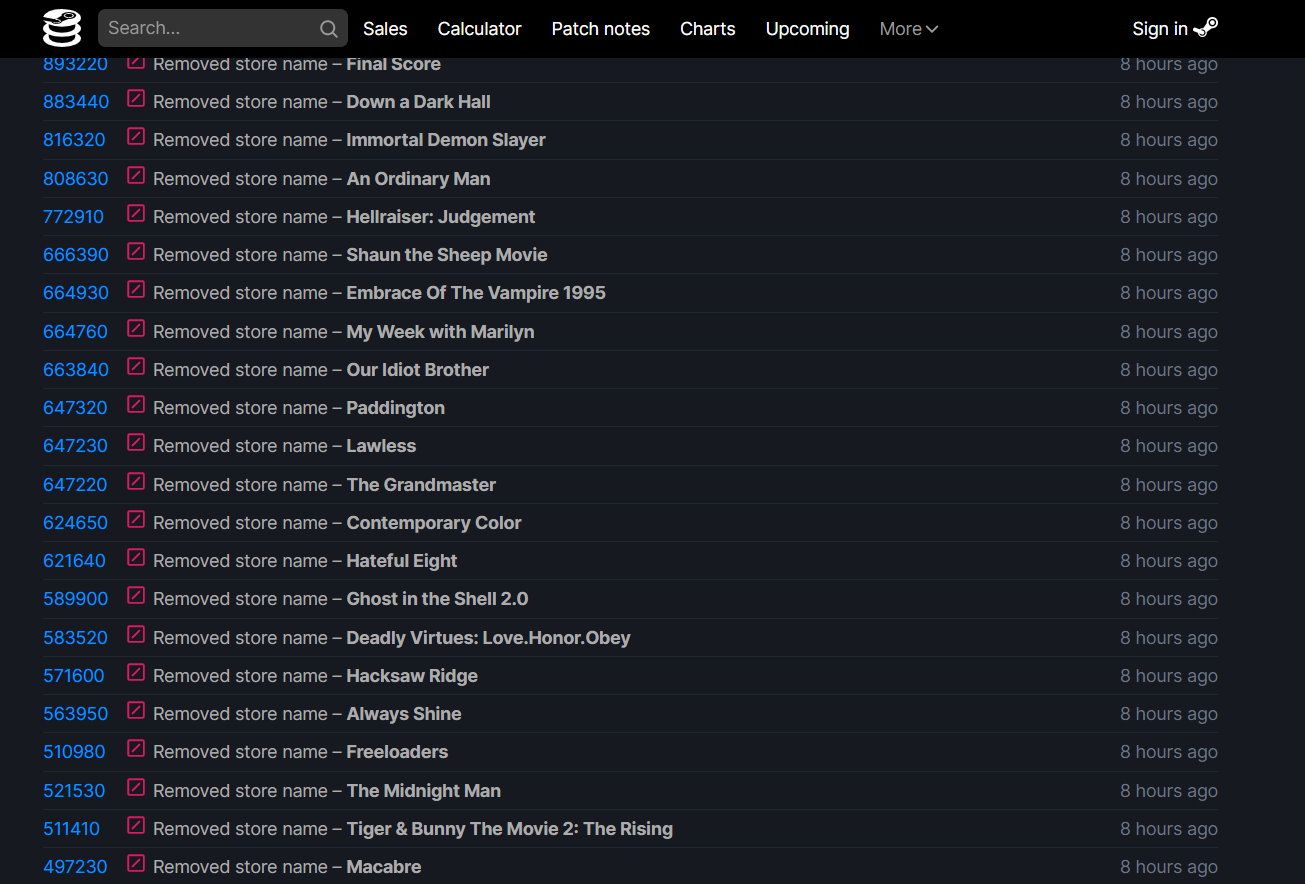Click the edit icon for Contemporary Color
Screen dimensions: 1305x884
click(x=136, y=520)
